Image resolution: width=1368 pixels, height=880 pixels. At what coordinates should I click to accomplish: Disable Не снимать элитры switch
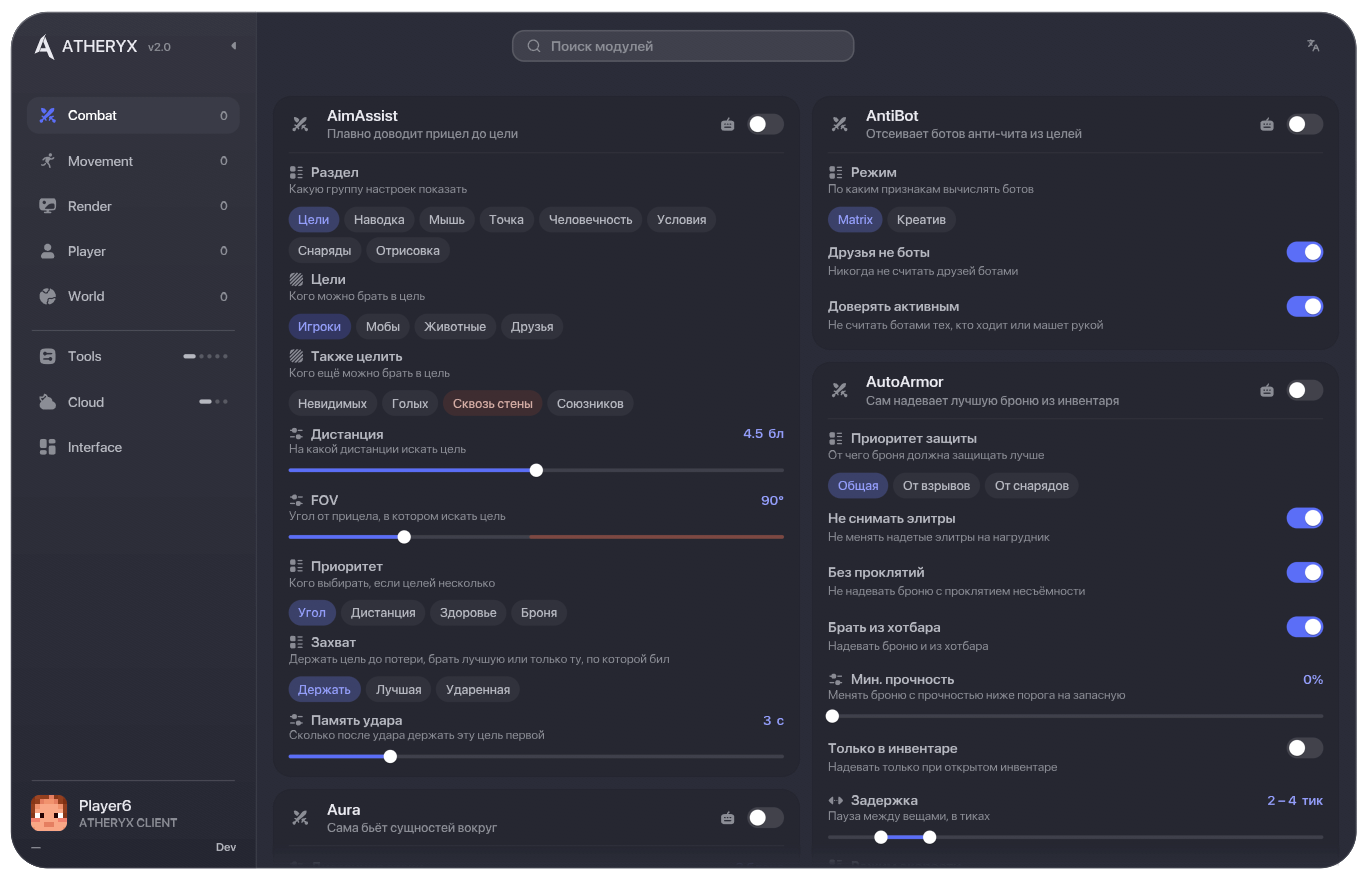1304,518
